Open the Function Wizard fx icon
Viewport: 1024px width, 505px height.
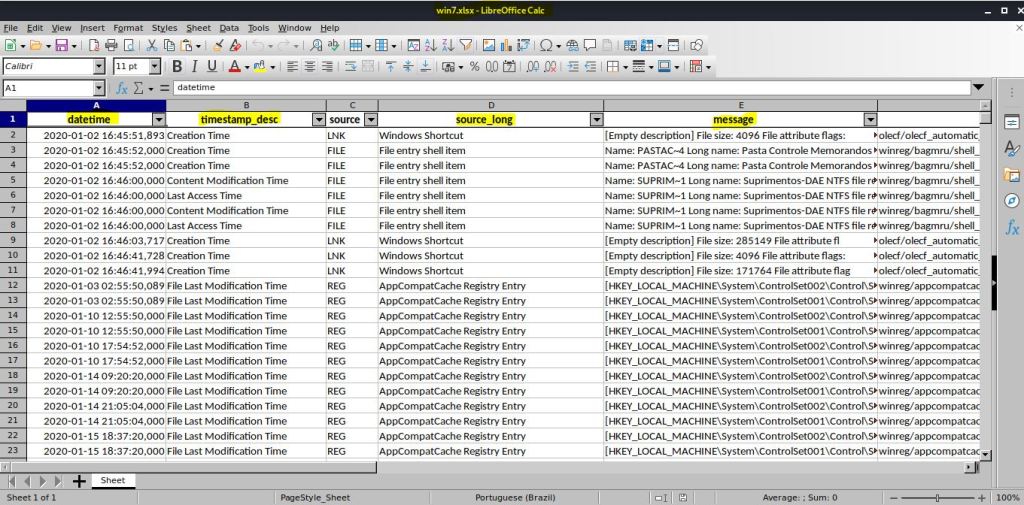[123, 88]
